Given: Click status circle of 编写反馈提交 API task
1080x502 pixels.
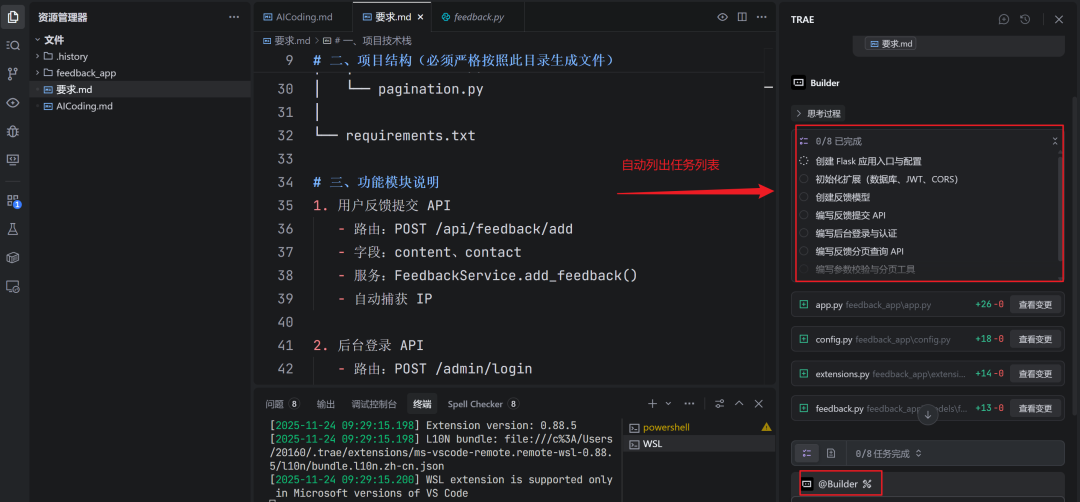Looking at the screenshot, I should pyautogui.click(x=804, y=215).
